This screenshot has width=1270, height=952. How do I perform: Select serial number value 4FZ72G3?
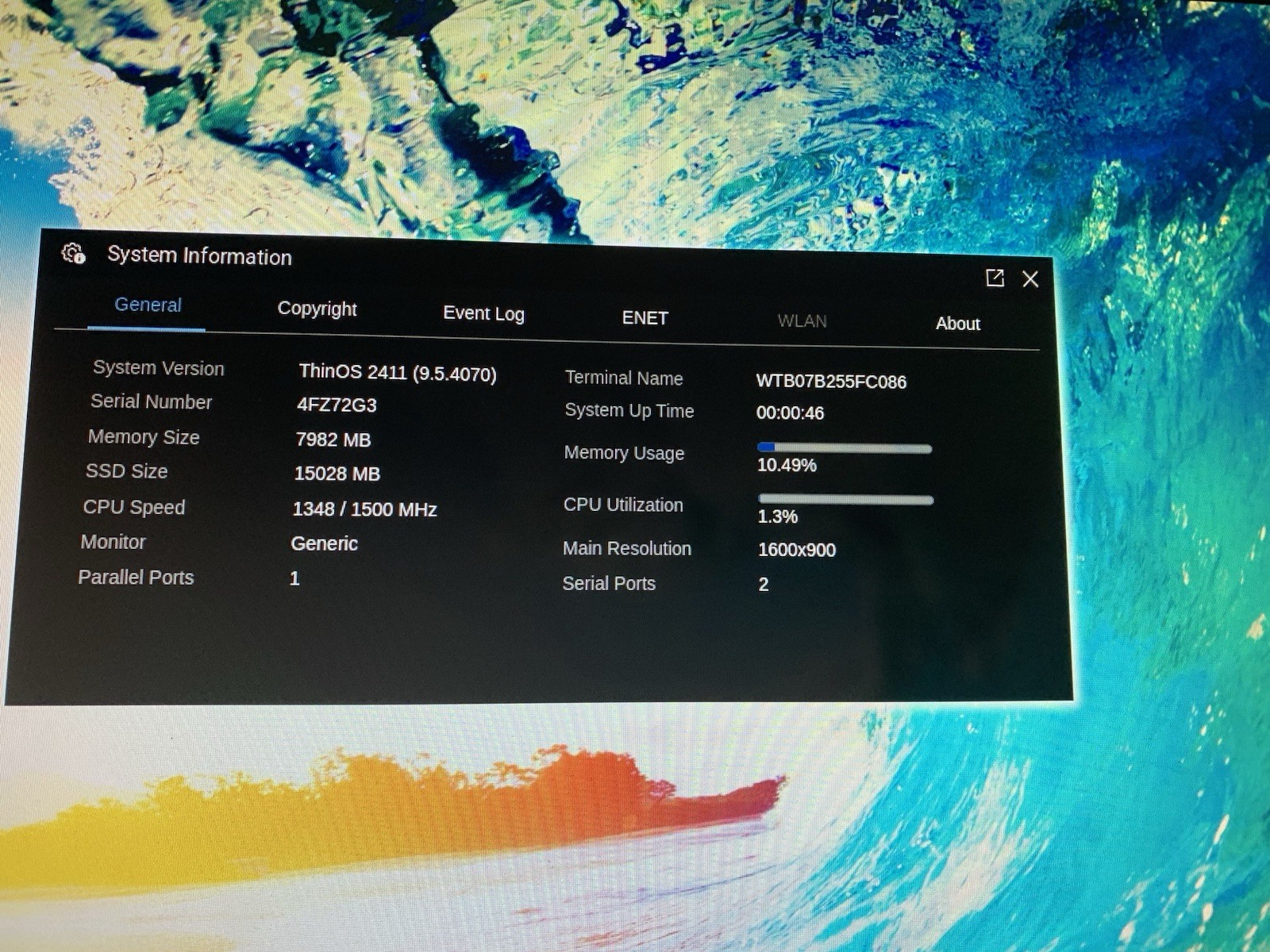(337, 405)
